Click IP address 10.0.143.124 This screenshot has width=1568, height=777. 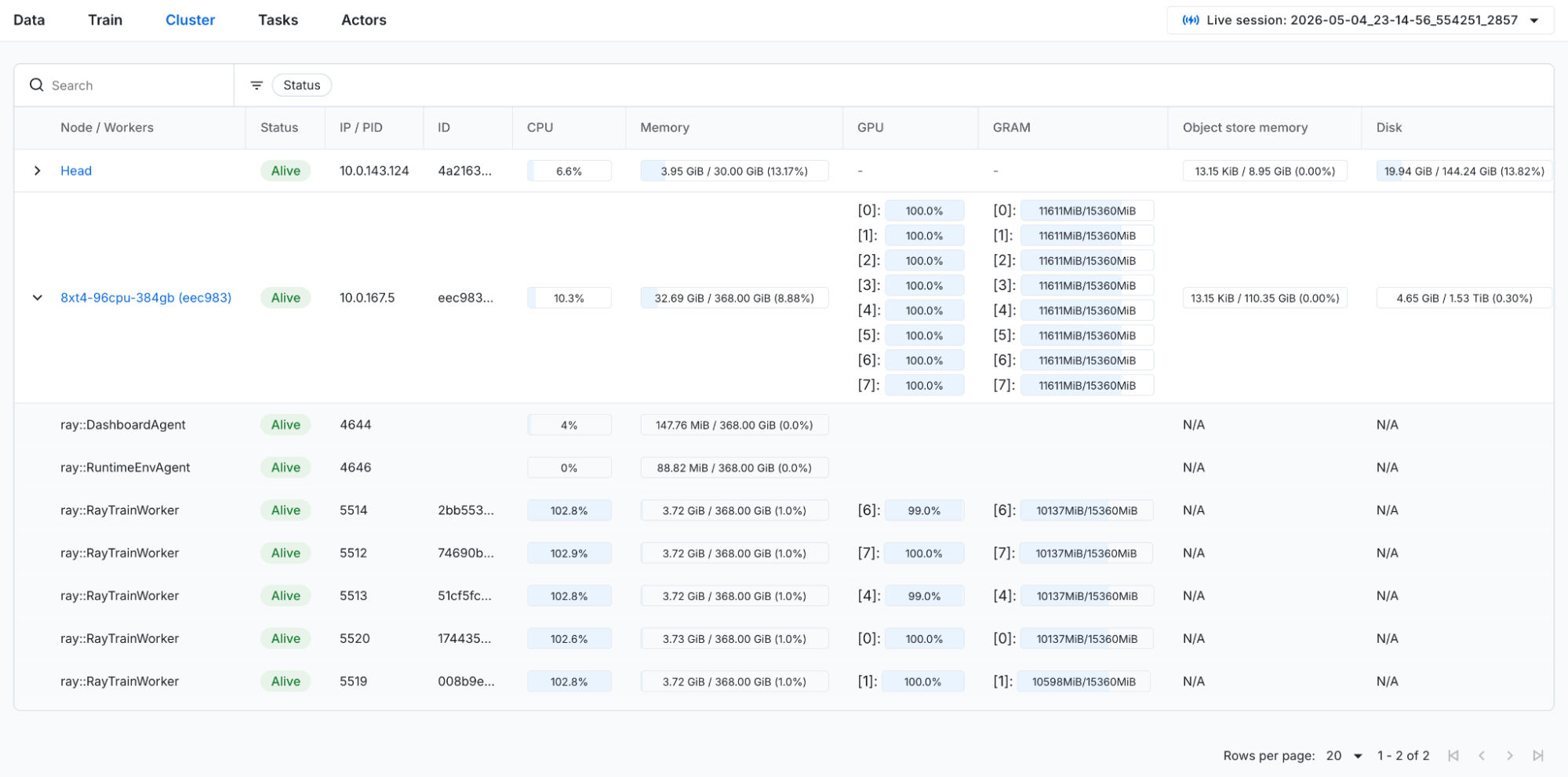tap(374, 171)
